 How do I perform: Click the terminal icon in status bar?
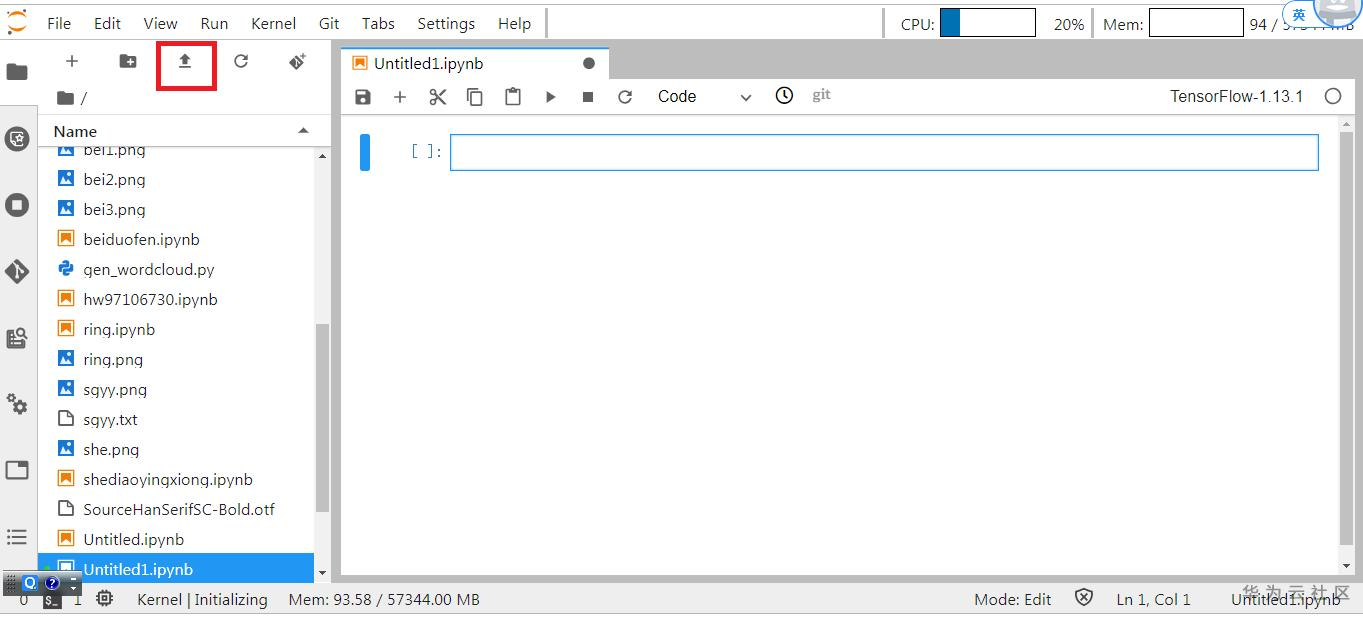(52, 601)
